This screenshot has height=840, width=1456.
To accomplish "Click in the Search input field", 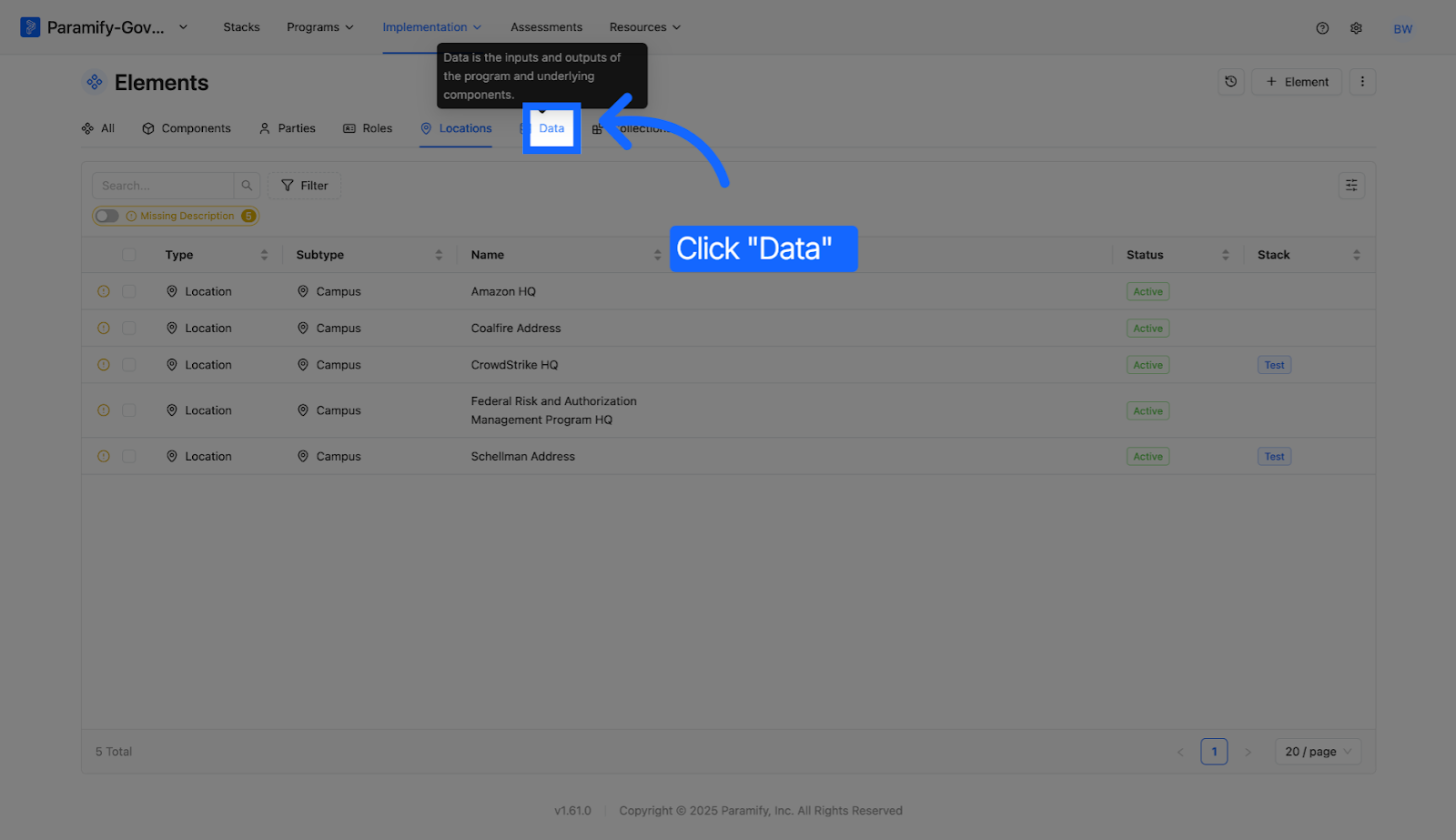I will (x=163, y=186).
